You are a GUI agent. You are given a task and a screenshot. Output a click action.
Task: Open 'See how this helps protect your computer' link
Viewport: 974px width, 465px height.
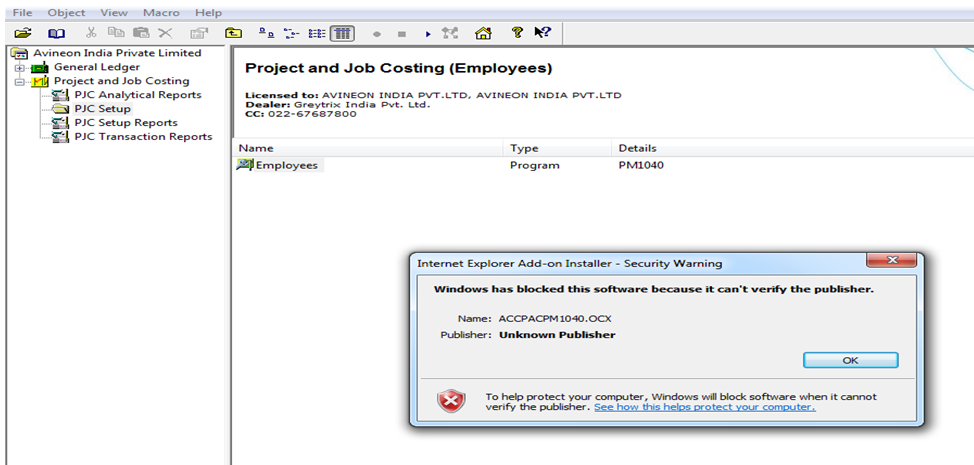point(704,407)
